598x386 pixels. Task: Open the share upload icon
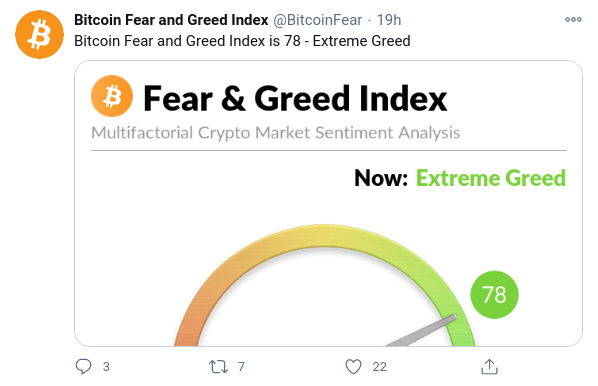click(x=489, y=367)
